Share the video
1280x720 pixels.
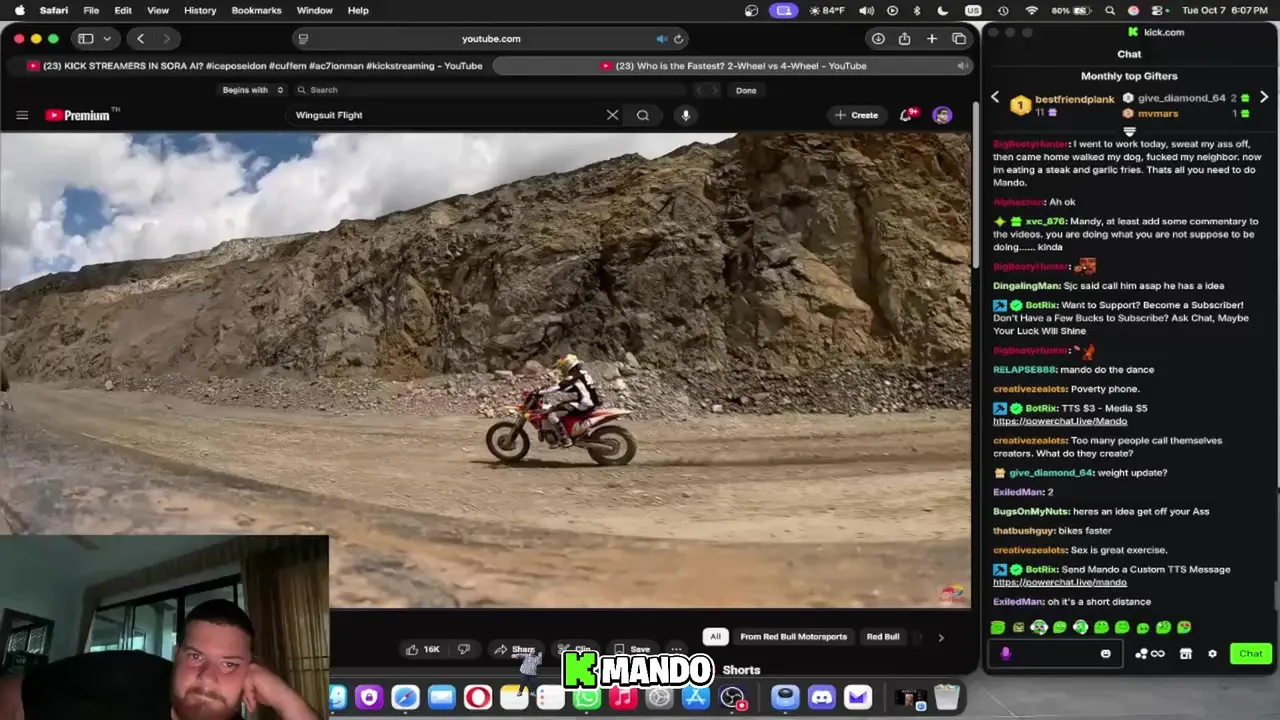(x=514, y=649)
